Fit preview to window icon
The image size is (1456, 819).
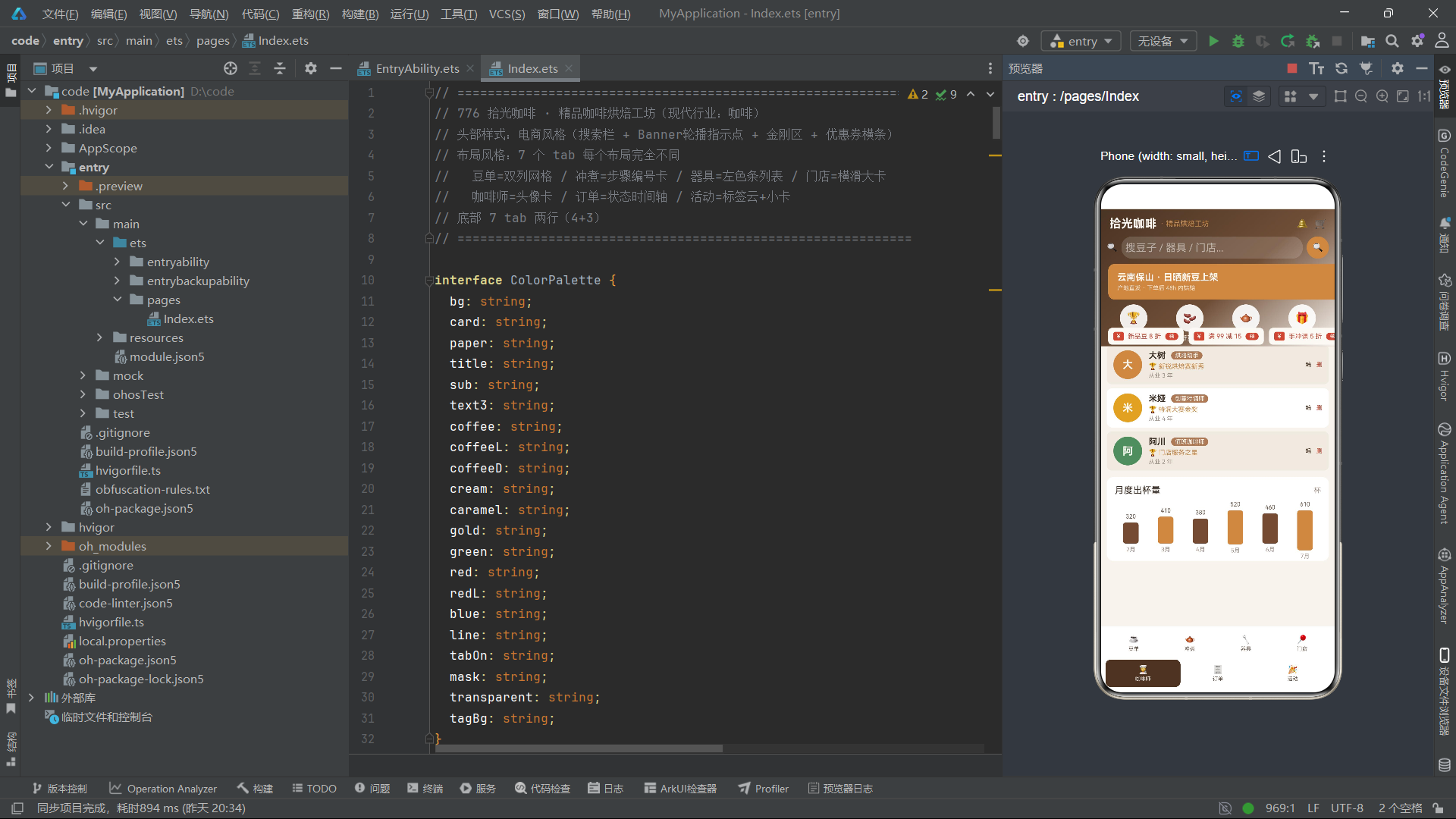[x=1403, y=96]
